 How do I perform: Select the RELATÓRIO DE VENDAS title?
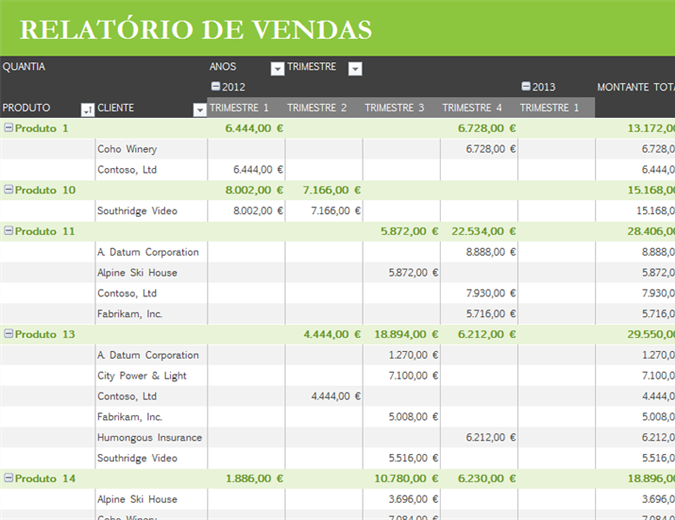[x=196, y=30]
